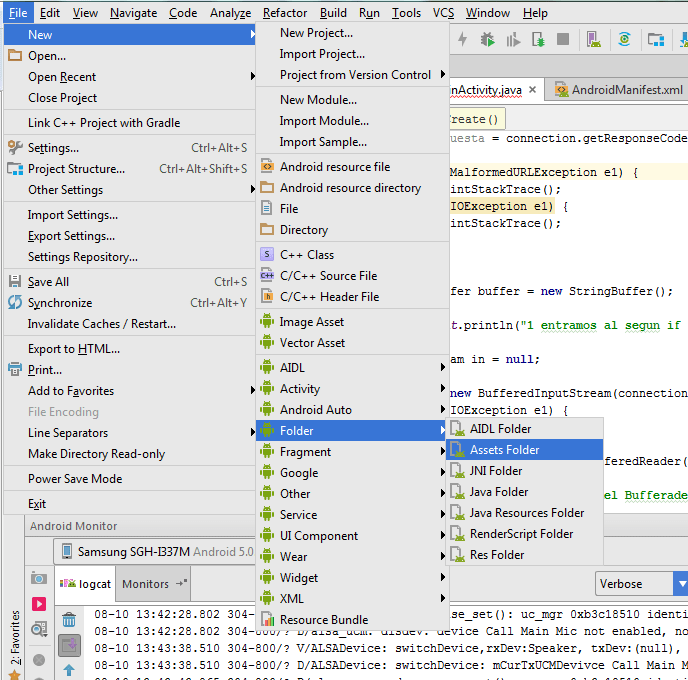The image size is (688, 680).
Task: Click the Attach debugger to process icon
Action: pos(538,39)
